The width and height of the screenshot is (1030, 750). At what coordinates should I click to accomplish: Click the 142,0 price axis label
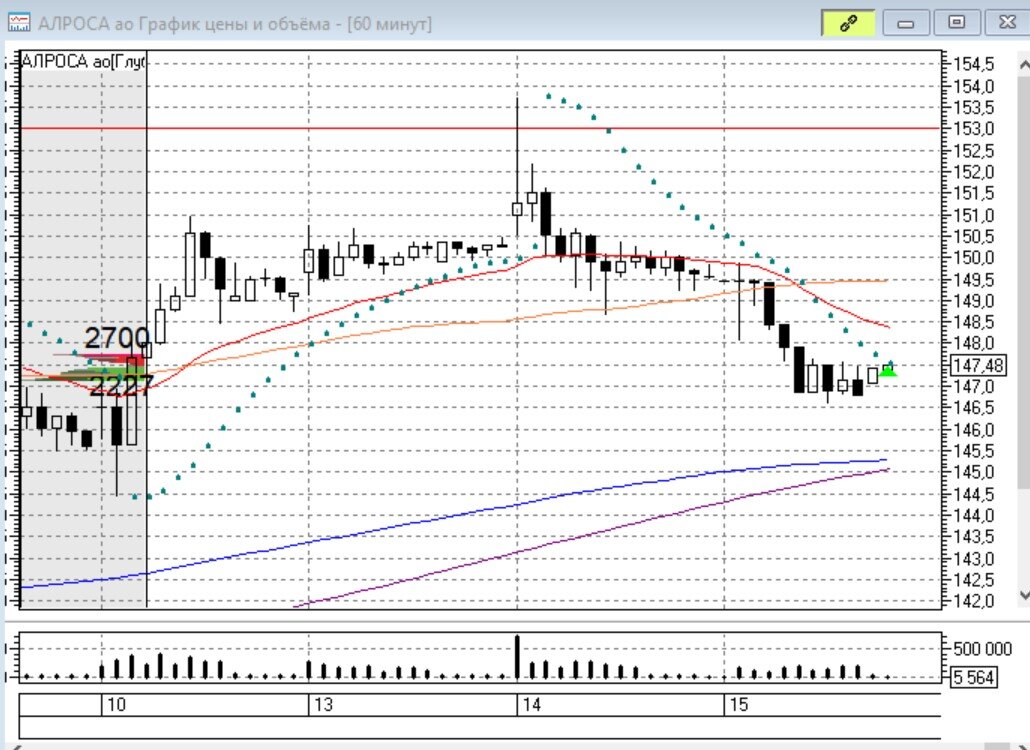(x=974, y=601)
